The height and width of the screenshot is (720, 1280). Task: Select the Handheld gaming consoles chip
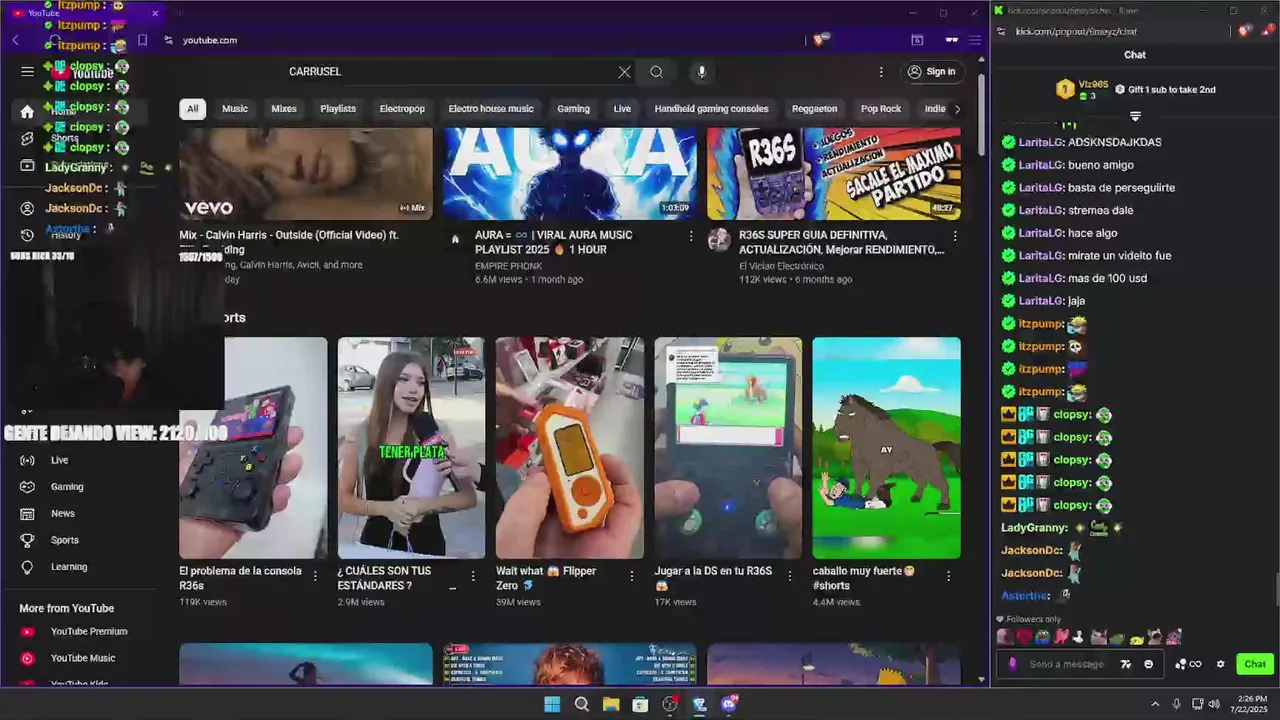pyautogui.click(x=711, y=109)
